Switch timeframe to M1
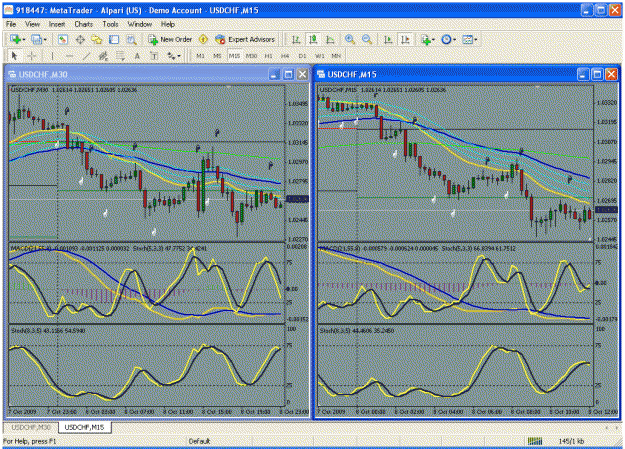This screenshot has height=449, width=625. point(200,56)
